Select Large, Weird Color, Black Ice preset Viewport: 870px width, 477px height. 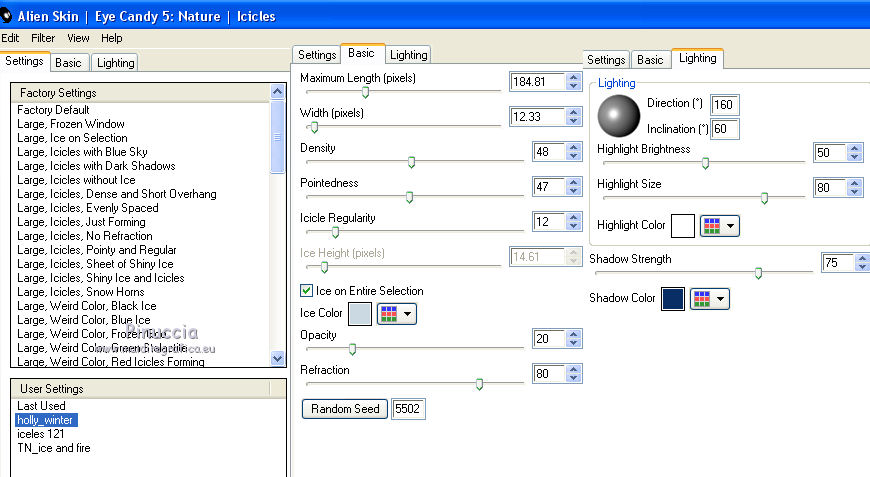[x=87, y=306]
